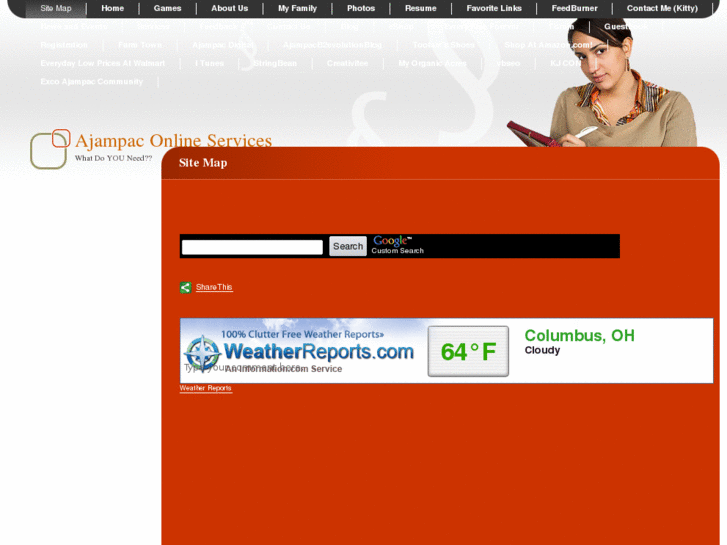Open the Creativitee link
Screen dimensions: 727x545
[347, 63]
